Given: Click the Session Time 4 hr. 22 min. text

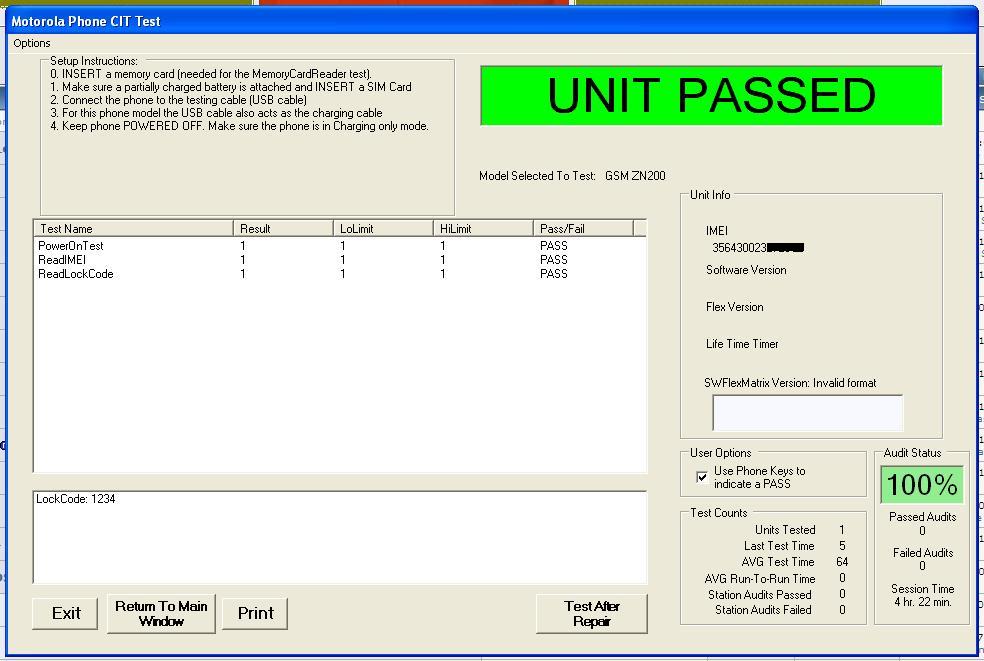Looking at the screenshot, I should (922, 595).
